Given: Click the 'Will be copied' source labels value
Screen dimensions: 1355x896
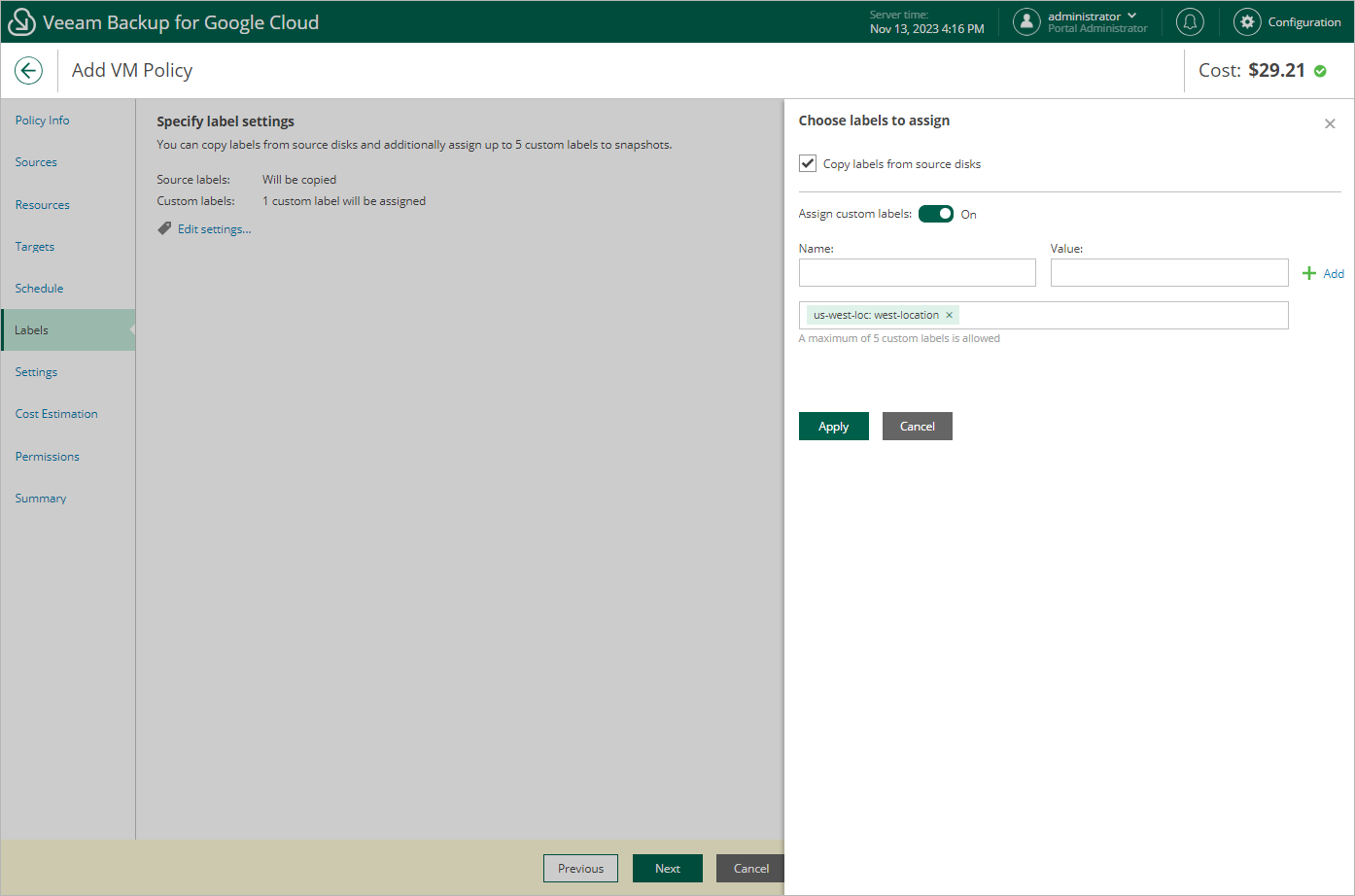Looking at the screenshot, I should point(299,180).
